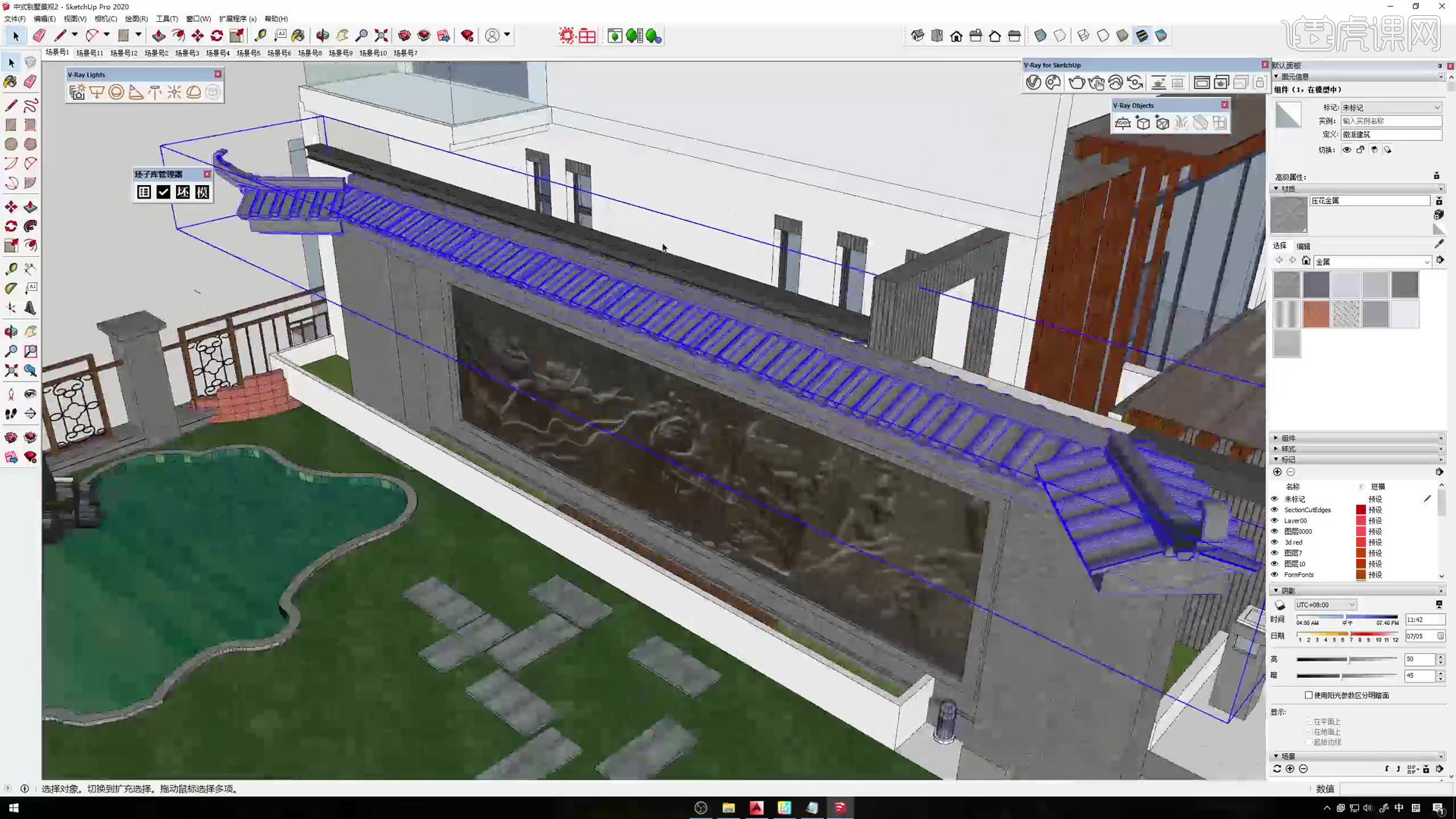1456x819 pixels.
Task: Add a V-Ray Dome Light
Action: click(x=193, y=93)
